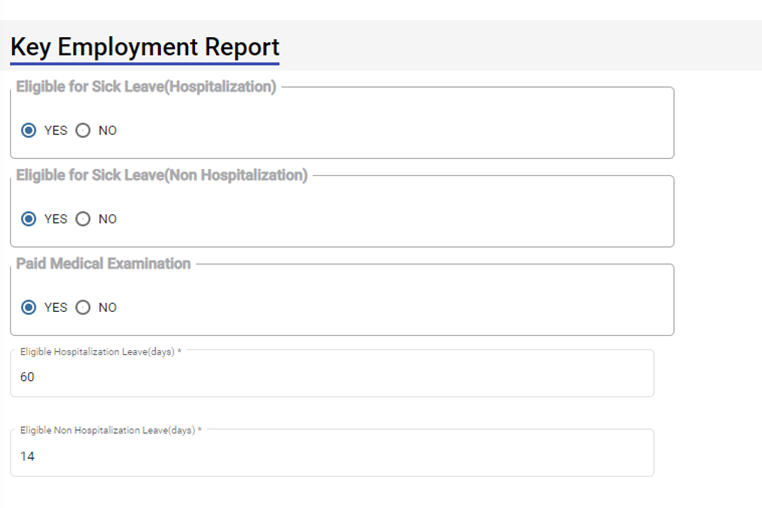
Task: Select NO radio for Sick Leave(Hospitalization)
Action: pyautogui.click(x=83, y=130)
